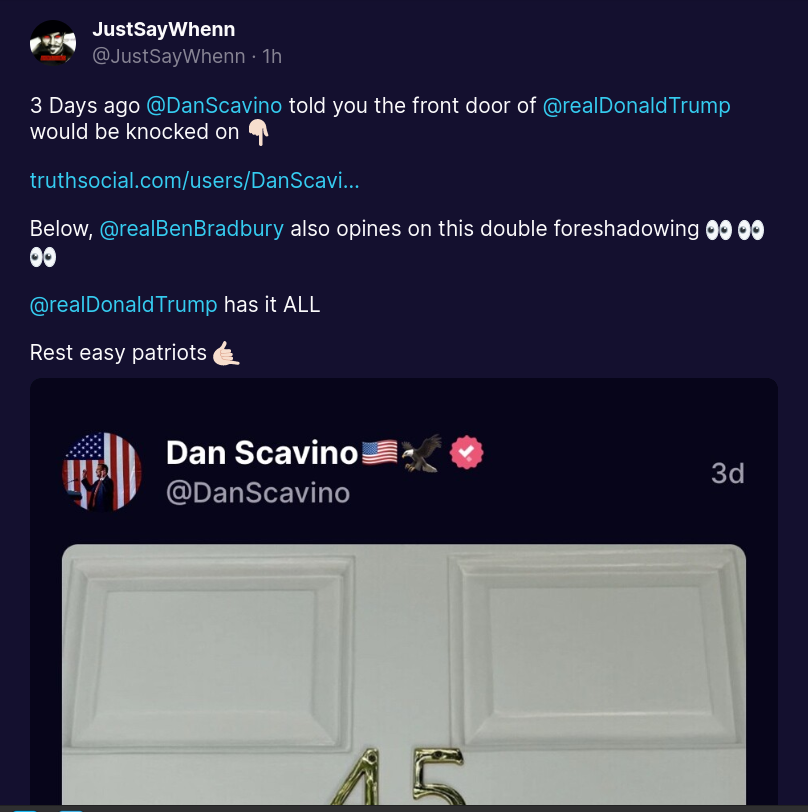Open the @DanScavino handle in the quoted post
808x812 pixels.
pyautogui.click(x=258, y=492)
